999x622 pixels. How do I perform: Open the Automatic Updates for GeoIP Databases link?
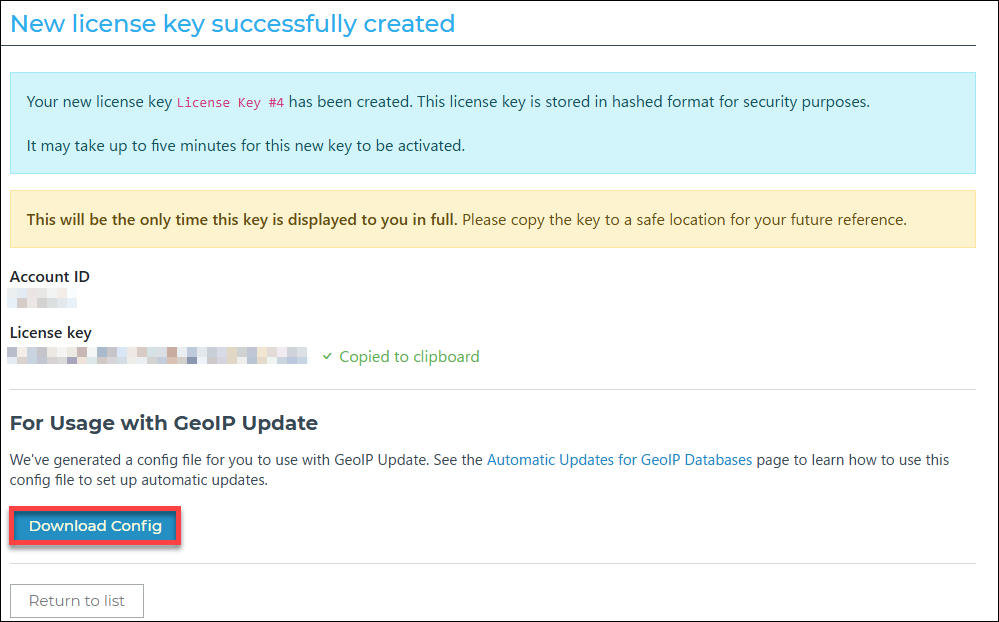619,460
